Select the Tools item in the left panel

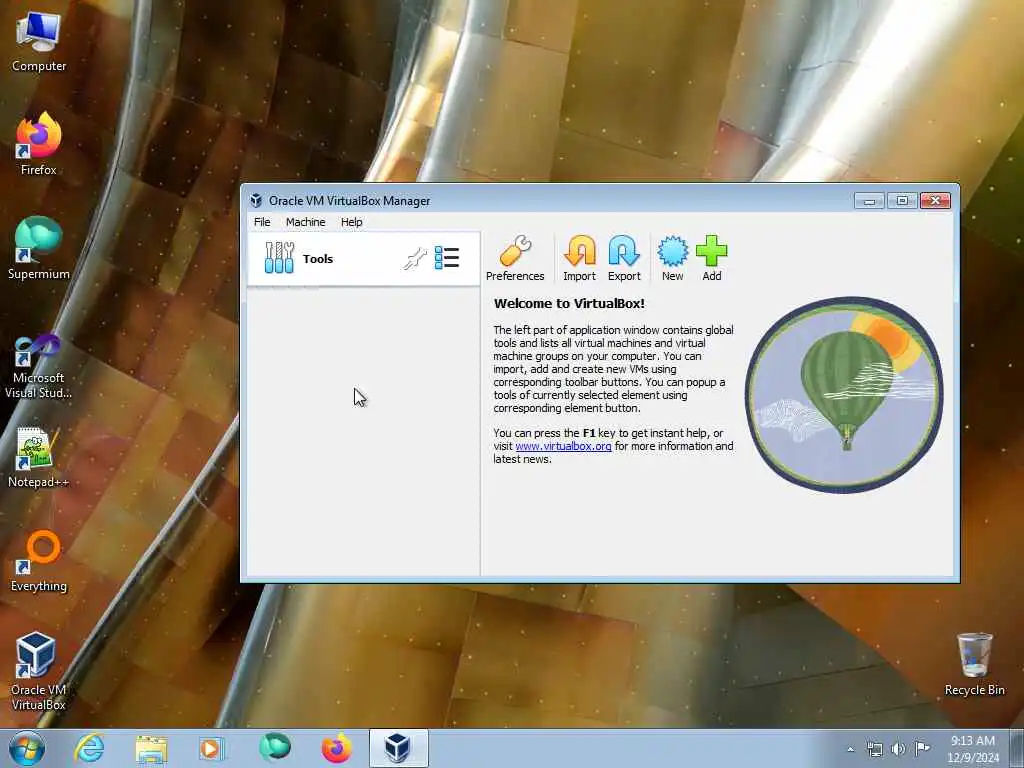(363, 259)
